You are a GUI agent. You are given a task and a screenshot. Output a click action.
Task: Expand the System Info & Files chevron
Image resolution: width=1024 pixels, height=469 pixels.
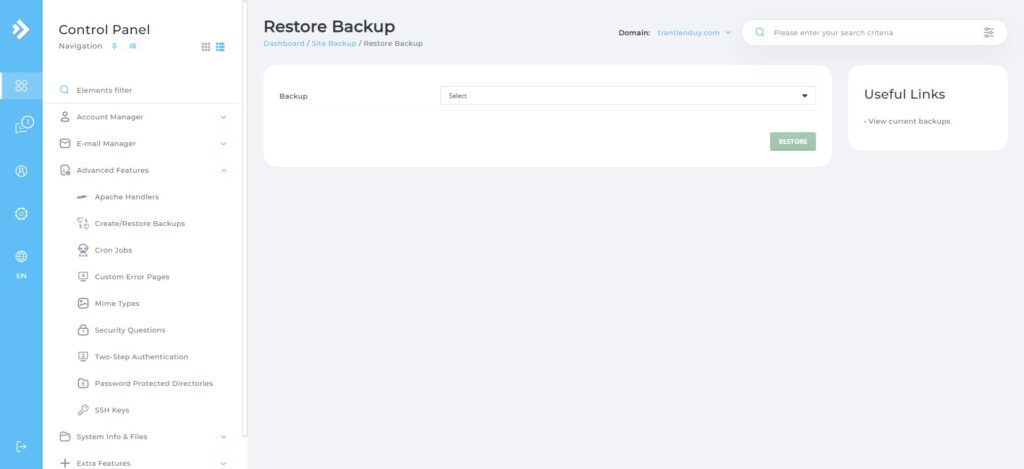point(223,437)
